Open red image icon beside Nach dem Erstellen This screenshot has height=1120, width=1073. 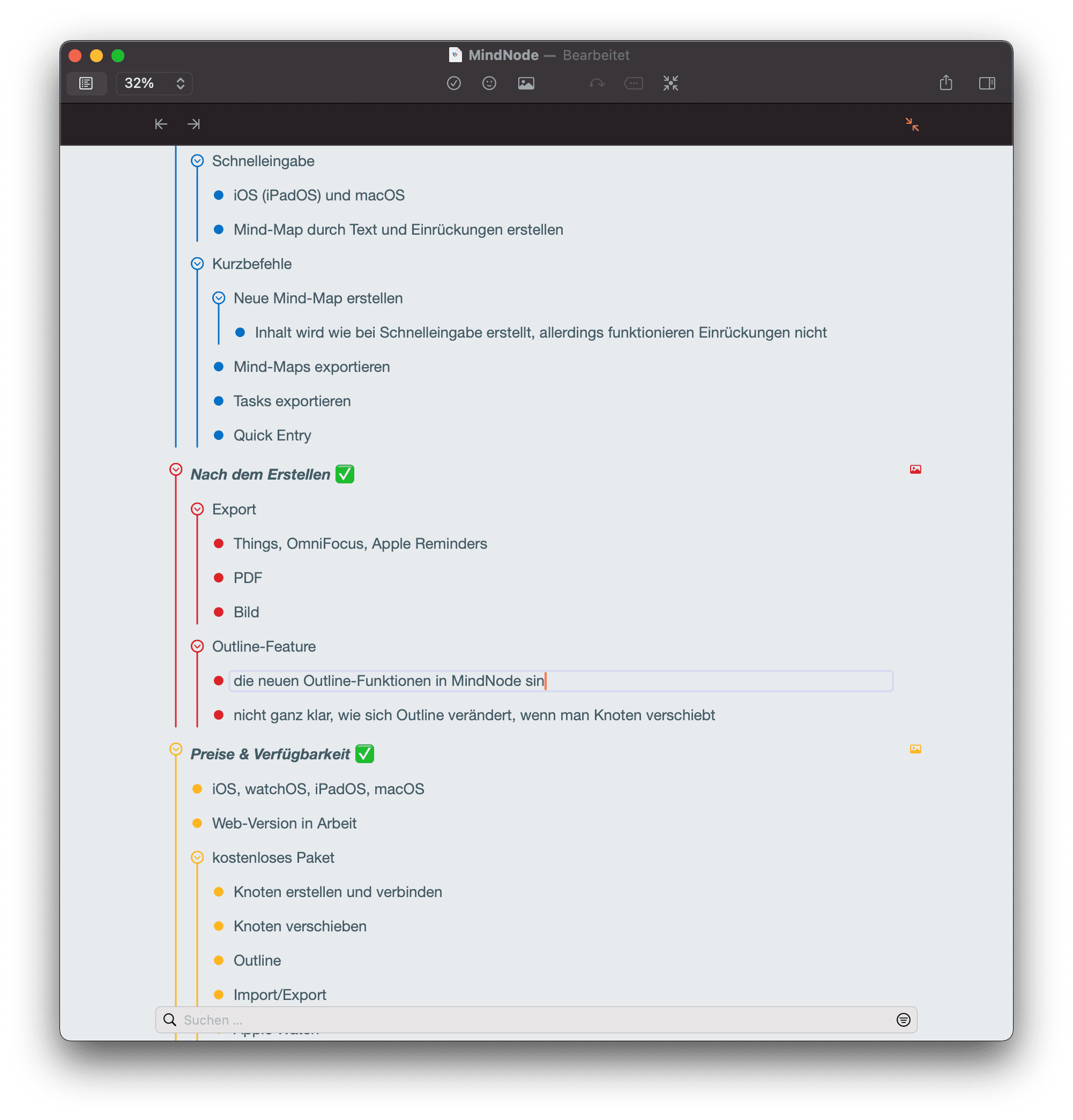(x=915, y=470)
